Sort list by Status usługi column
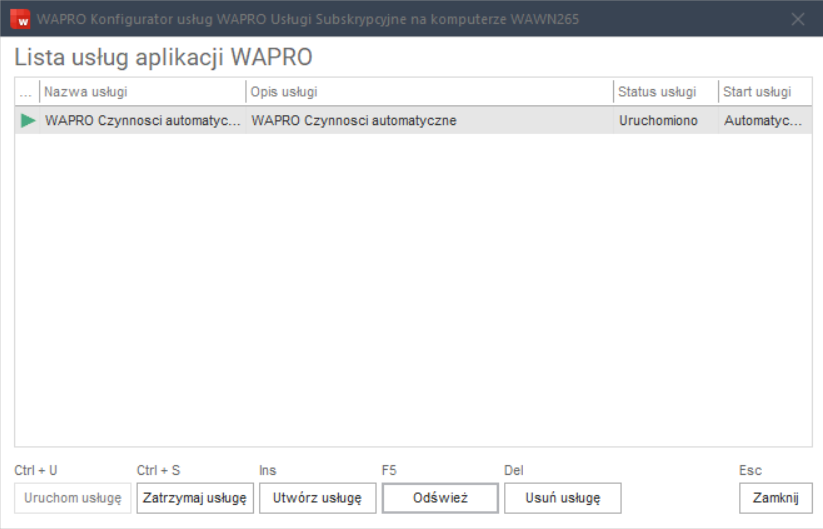 664,92
